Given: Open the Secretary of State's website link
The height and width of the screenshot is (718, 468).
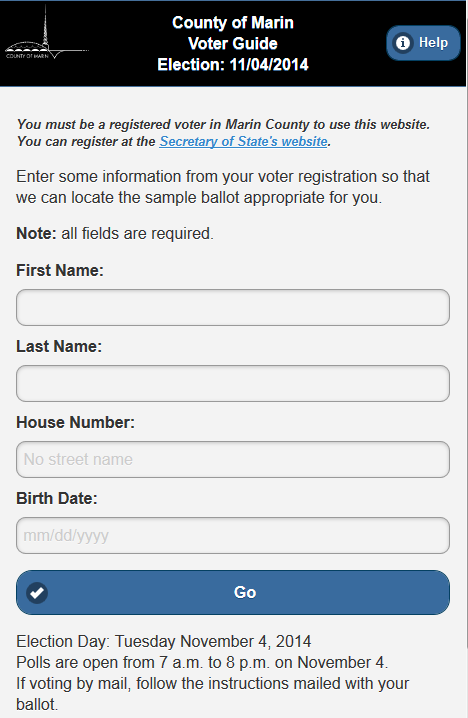Looking at the screenshot, I should 243,141.
